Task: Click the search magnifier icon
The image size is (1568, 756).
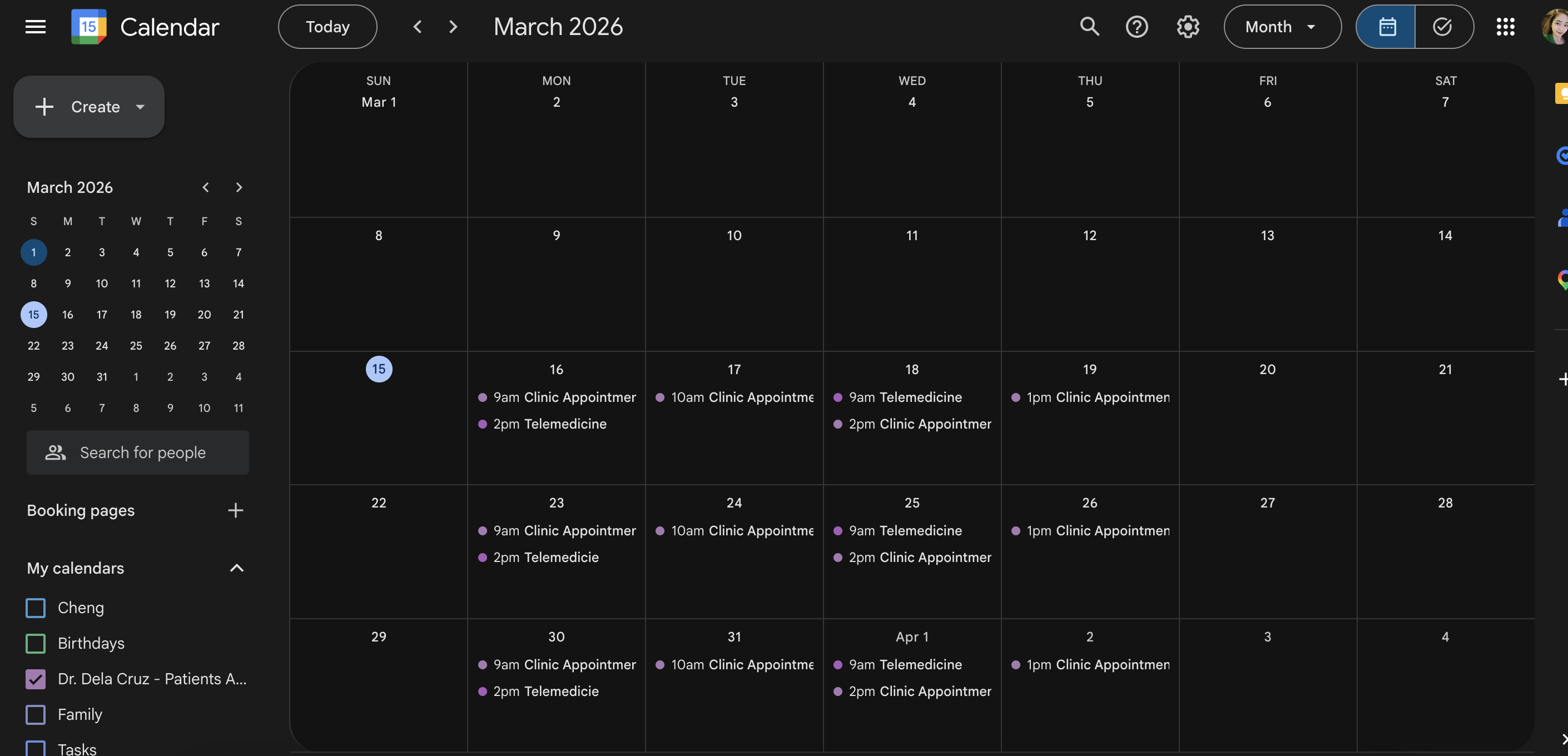Action: tap(1089, 27)
